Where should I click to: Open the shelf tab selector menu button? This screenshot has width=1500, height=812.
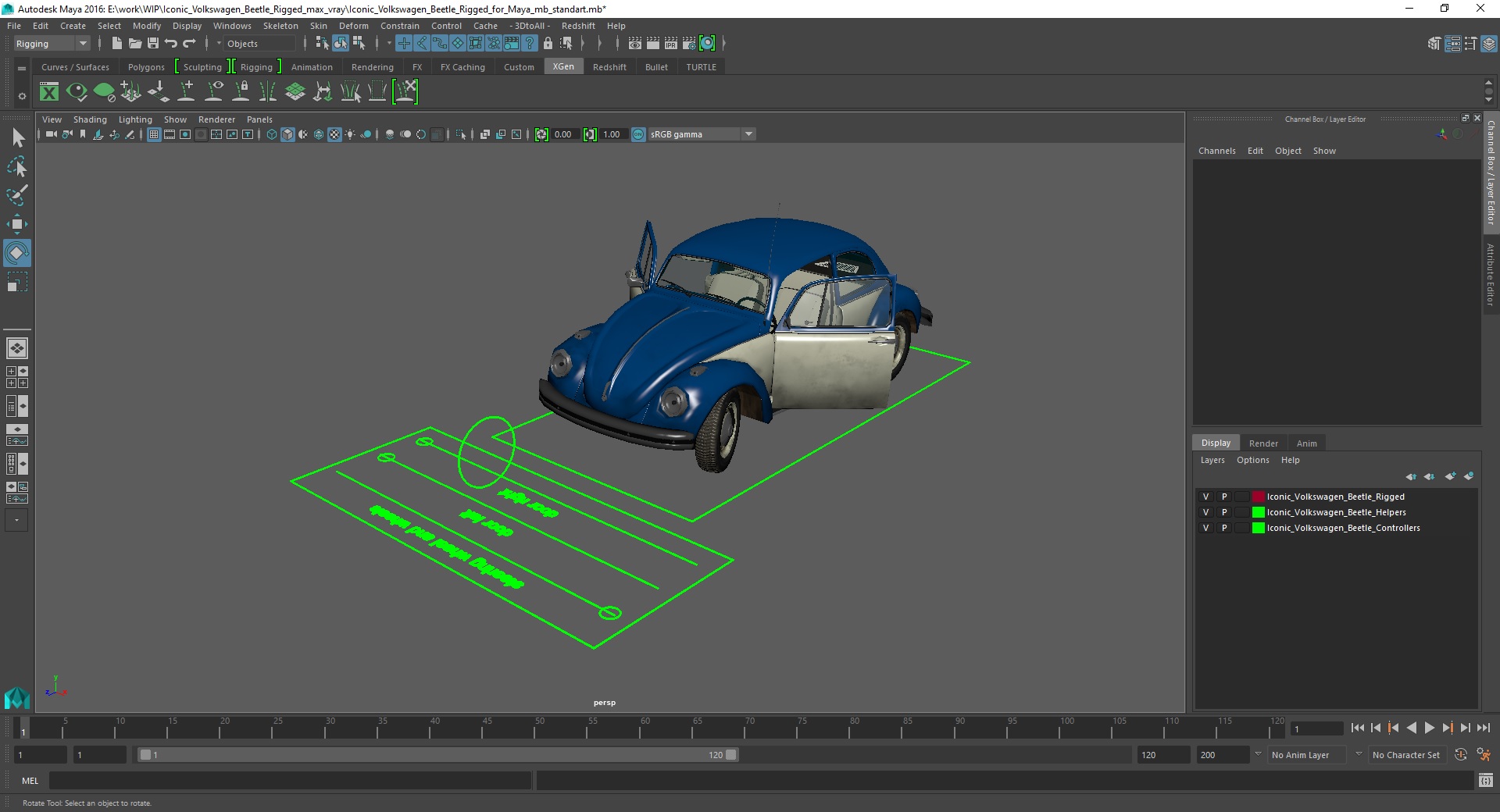click(22, 69)
